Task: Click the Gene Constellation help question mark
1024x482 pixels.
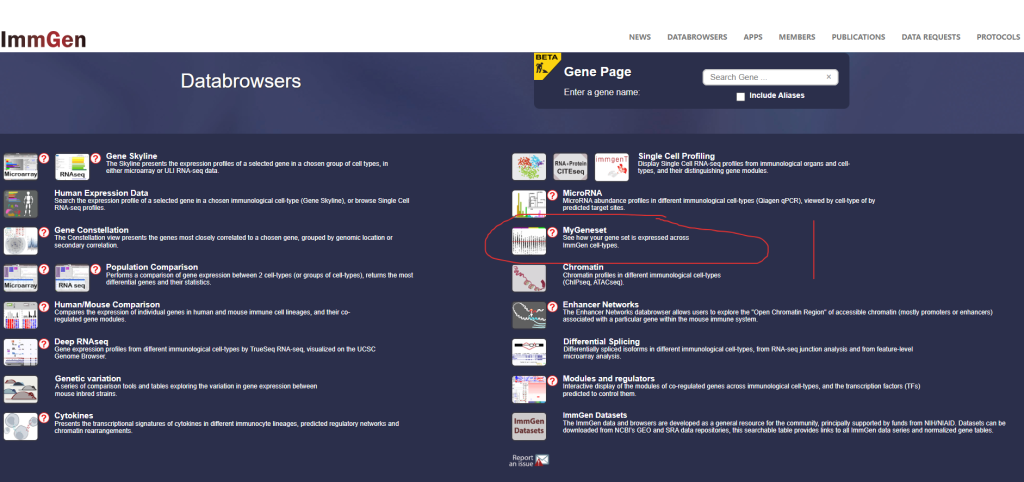Action: coord(44,232)
